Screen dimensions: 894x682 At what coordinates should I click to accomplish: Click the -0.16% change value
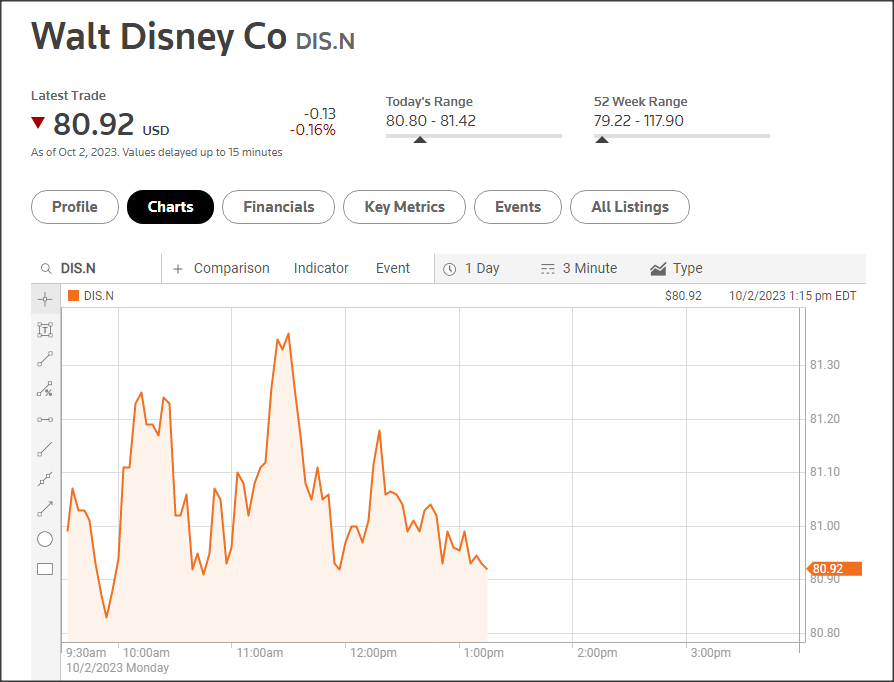click(x=312, y=131)
